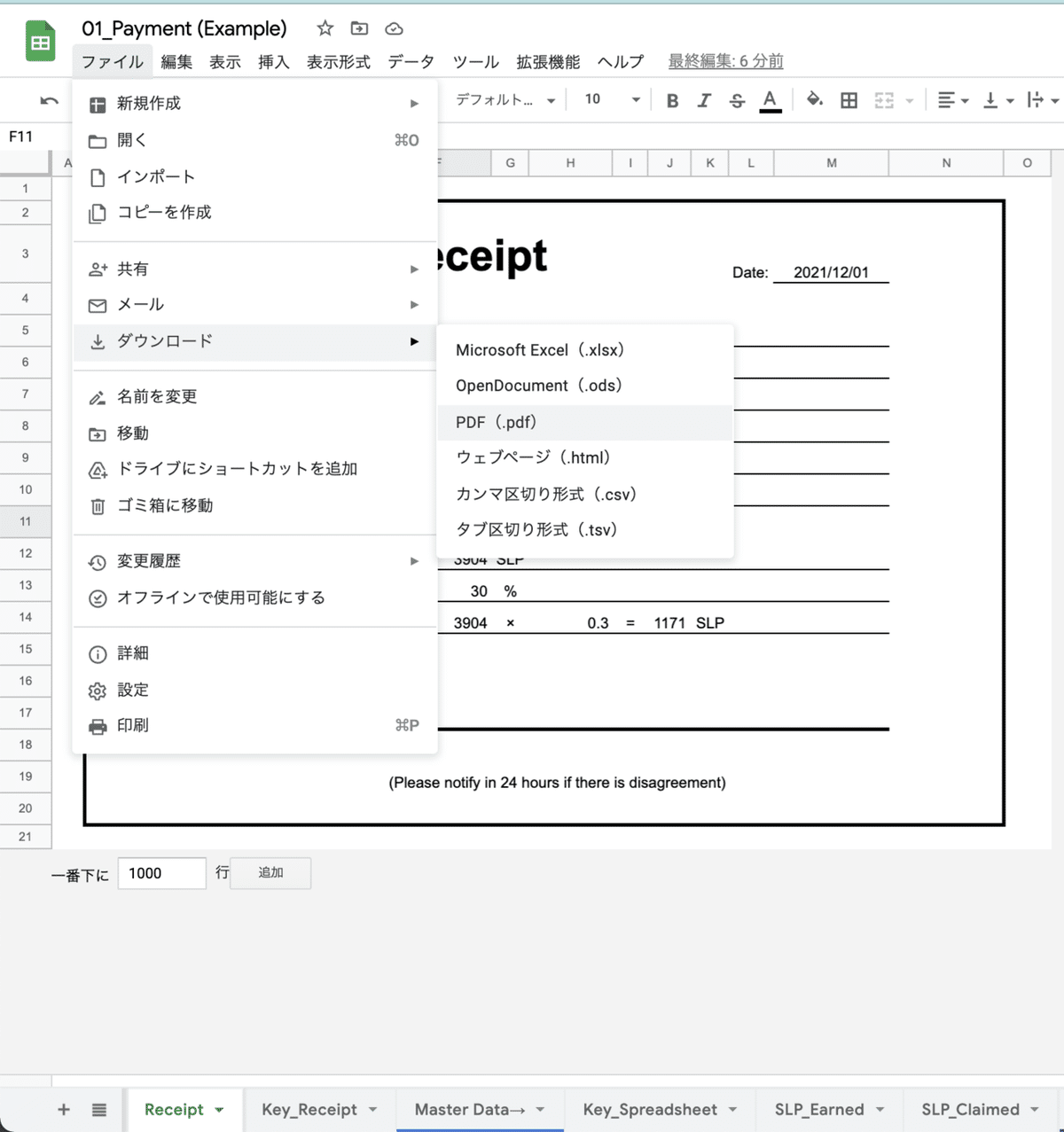The height and width of the screenshot is (1132, 1064).
Task: Click the move-to-folder icon beside title
Action: coord(359,28)
